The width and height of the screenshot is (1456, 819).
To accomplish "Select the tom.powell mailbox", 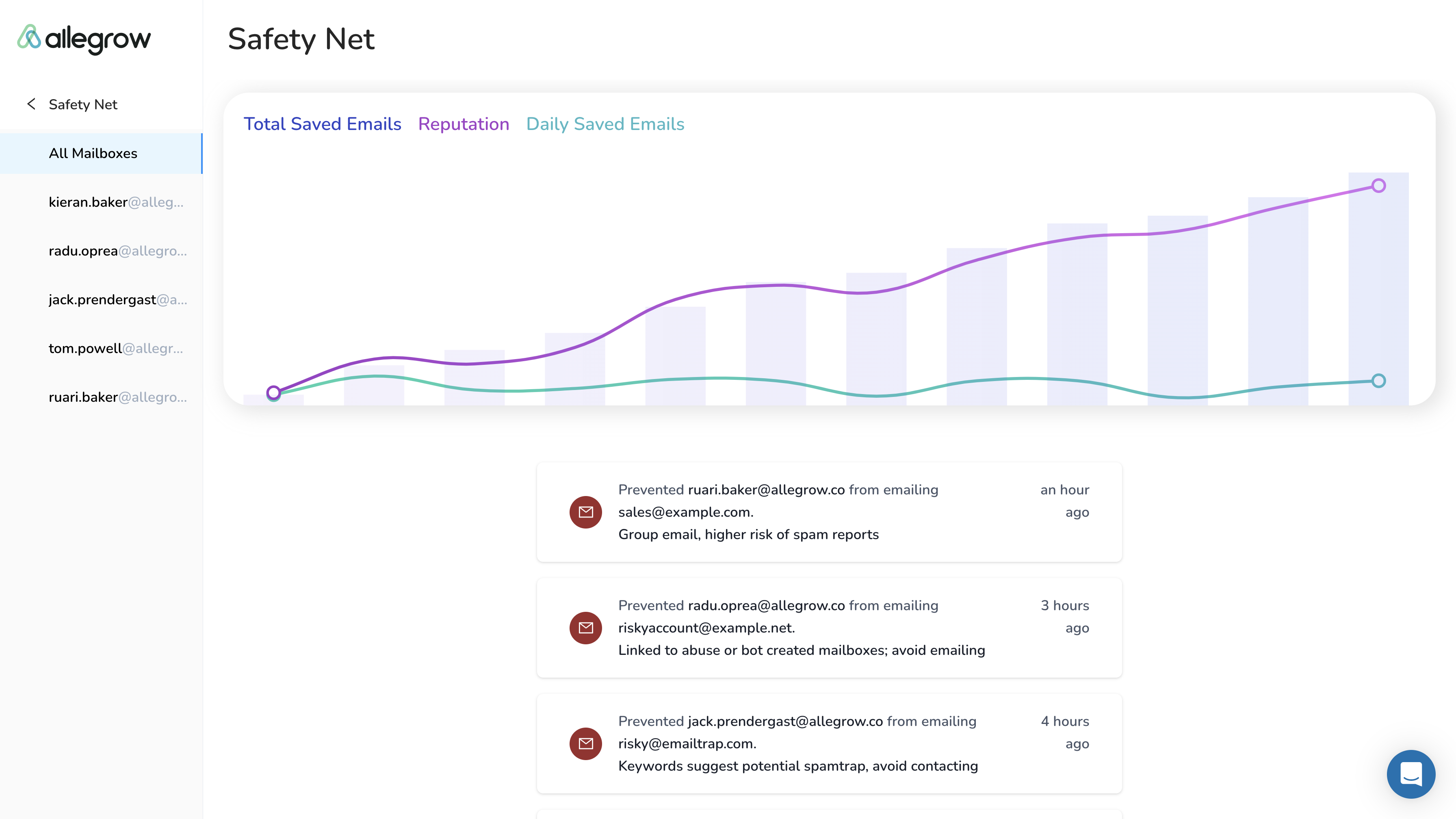I will (116, 348).
